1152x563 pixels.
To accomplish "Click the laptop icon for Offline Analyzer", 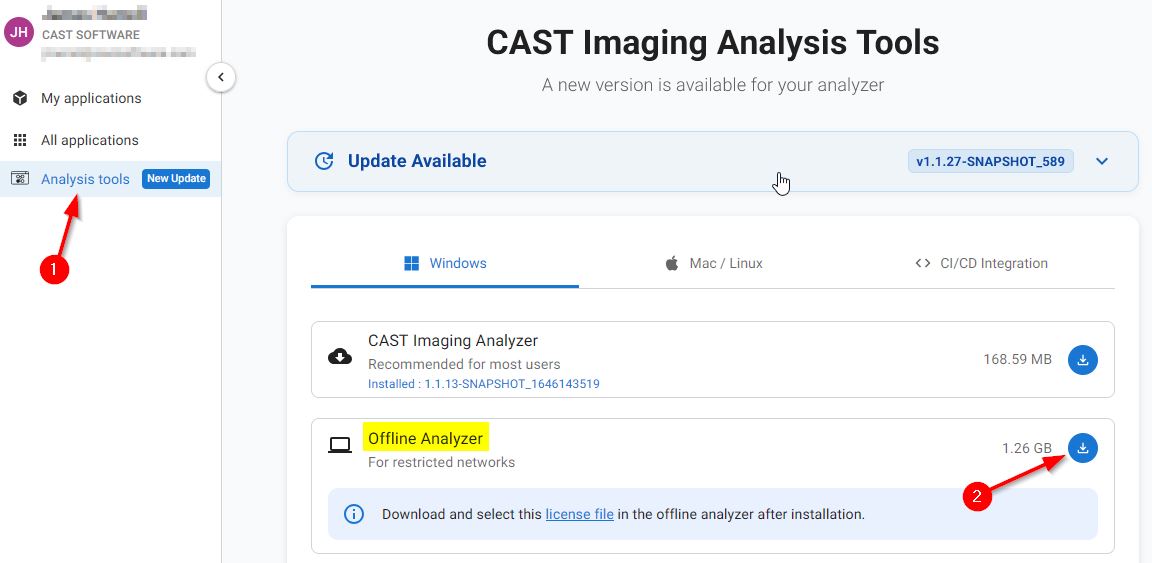I will (x=340, y=445).
